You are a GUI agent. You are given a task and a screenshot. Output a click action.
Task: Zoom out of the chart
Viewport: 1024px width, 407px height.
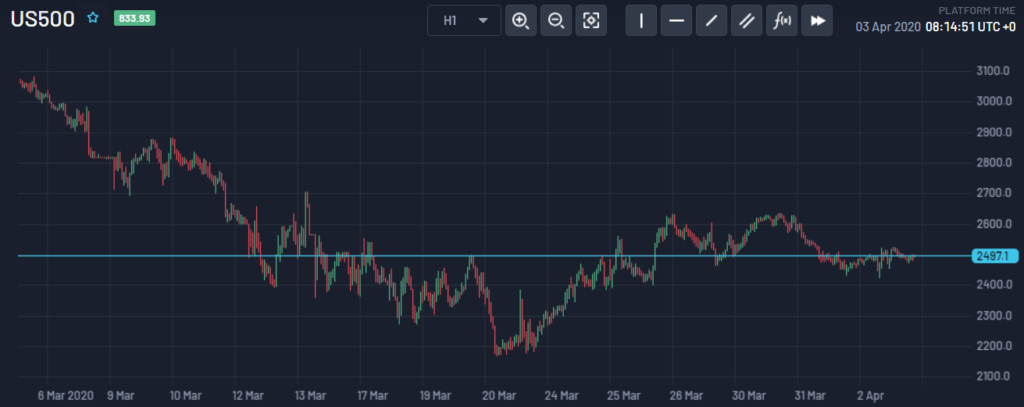(556, 20)
